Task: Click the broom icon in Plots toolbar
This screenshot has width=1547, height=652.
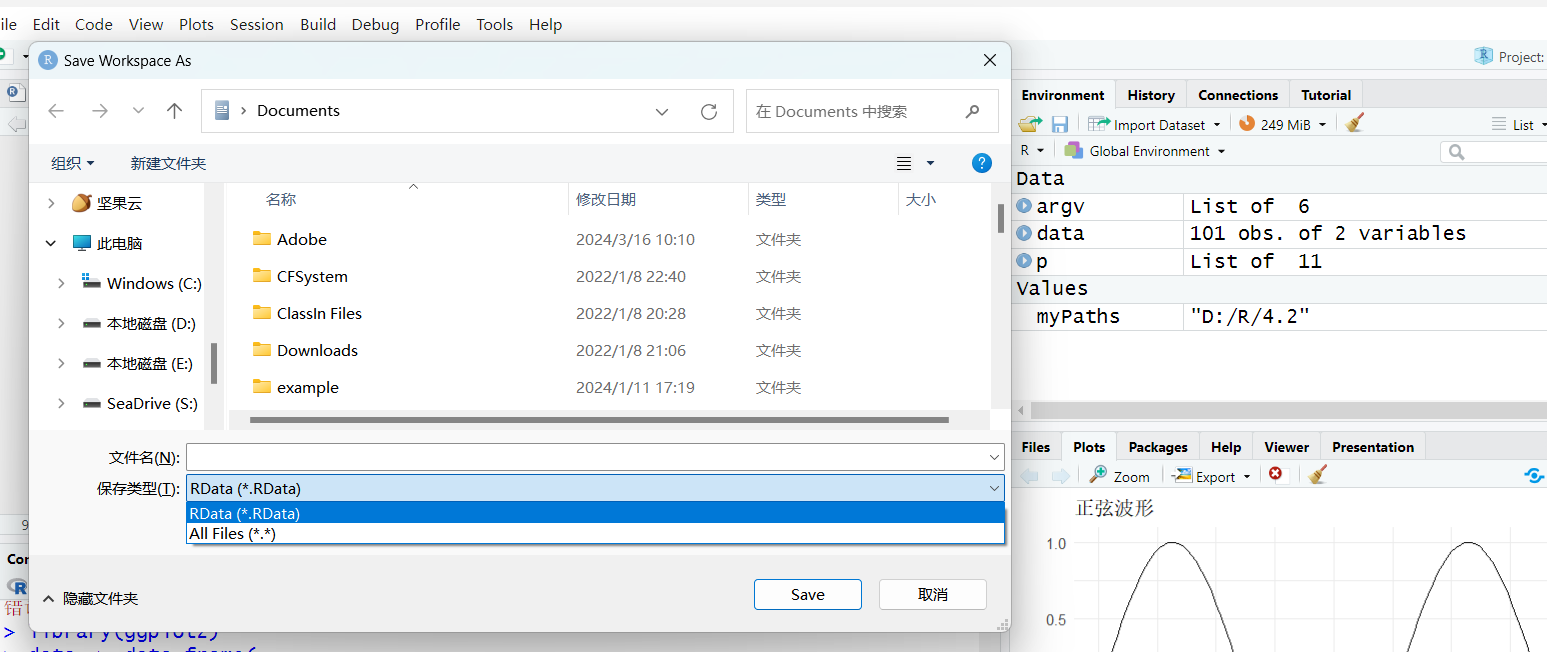Action: pyautogui.click(x=1317, y=475)
